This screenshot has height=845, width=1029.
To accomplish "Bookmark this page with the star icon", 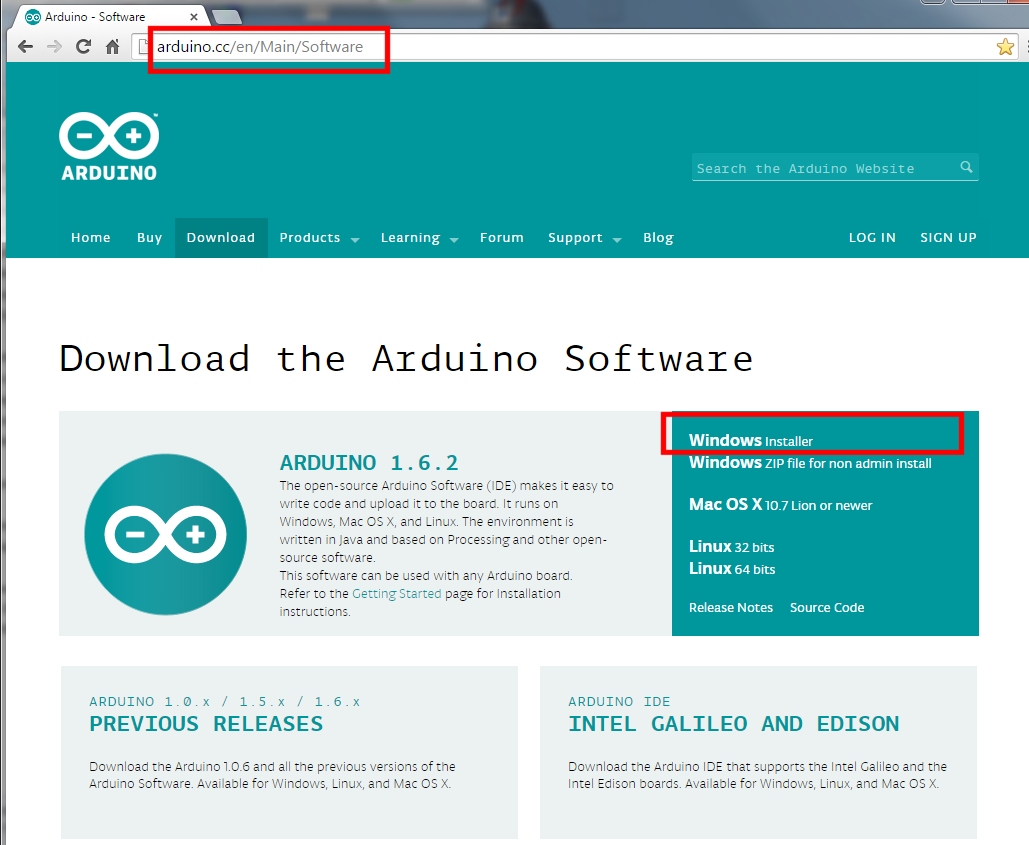I will pyautogui.click(x=1005, y=47).
